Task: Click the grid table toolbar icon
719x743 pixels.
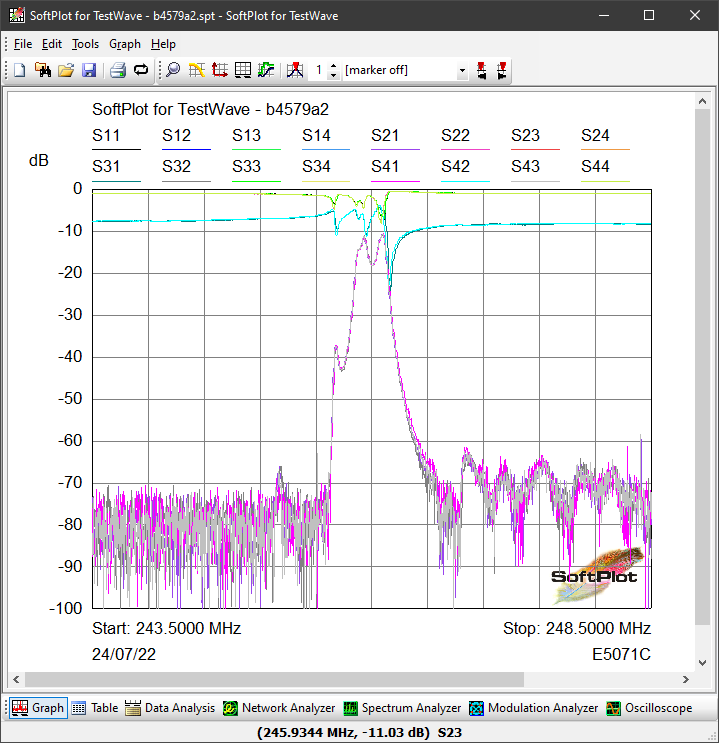Action: pos(243,70)
